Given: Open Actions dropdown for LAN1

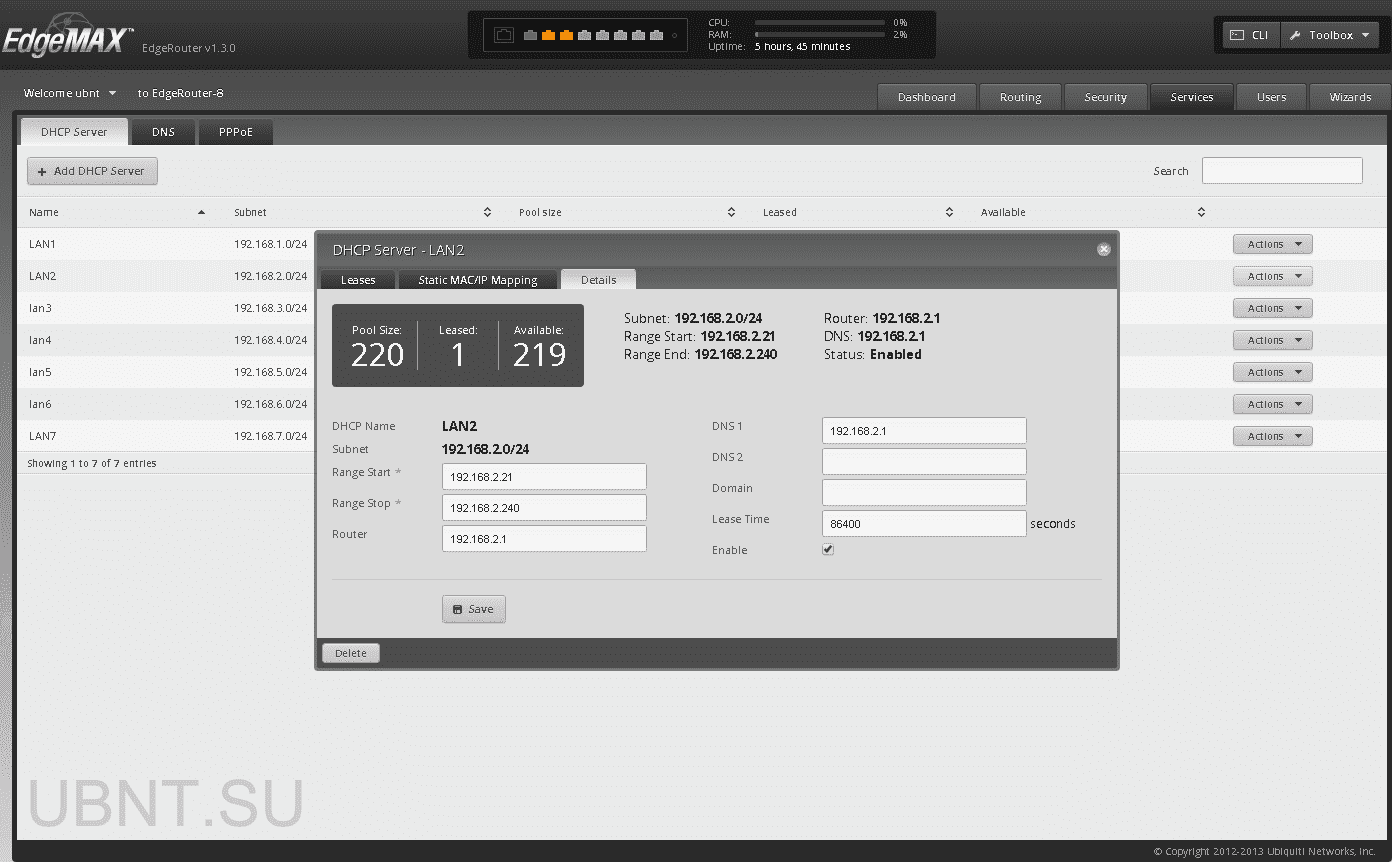Looking at the screenshot, I should pyautogui.click(x=1272, y=244).
